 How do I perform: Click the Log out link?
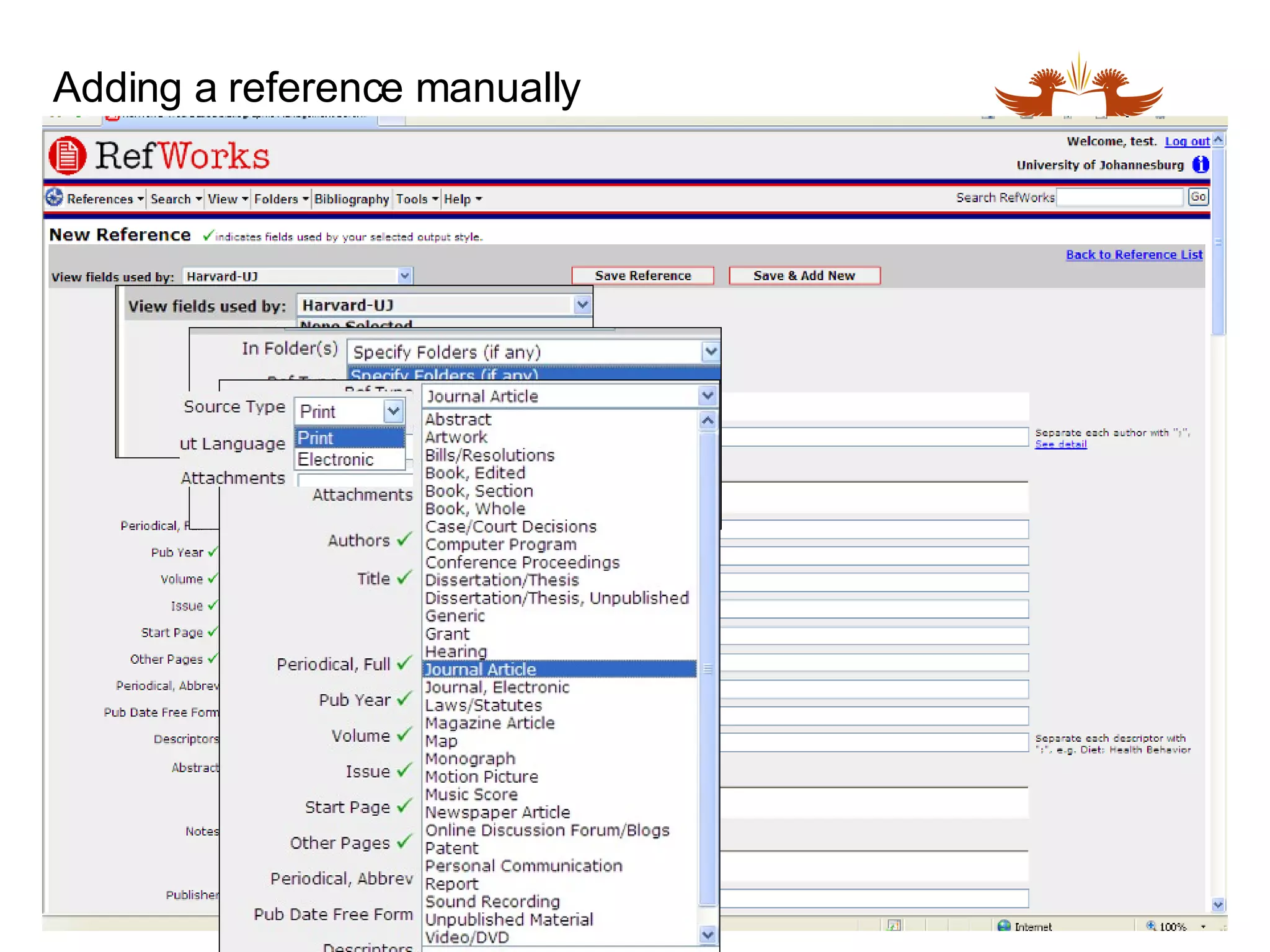(1187, 141)
